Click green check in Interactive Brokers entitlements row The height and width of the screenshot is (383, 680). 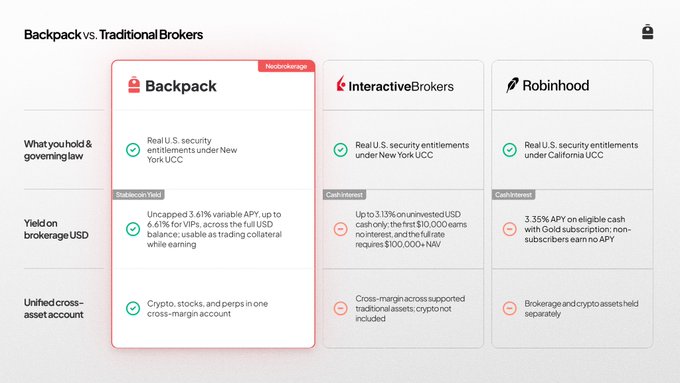pyautogui.click(x=340, y=150)
